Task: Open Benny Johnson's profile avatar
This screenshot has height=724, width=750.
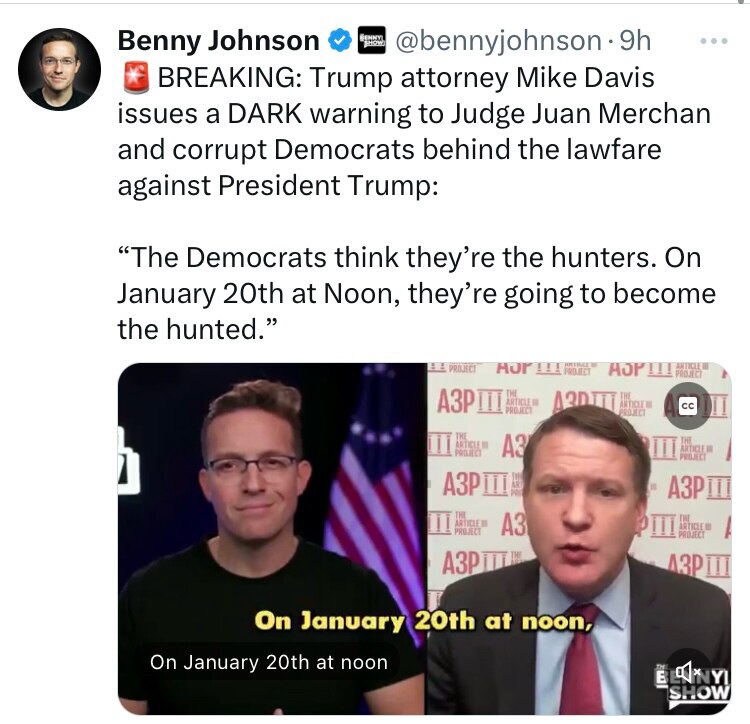Action: point(60,69)
